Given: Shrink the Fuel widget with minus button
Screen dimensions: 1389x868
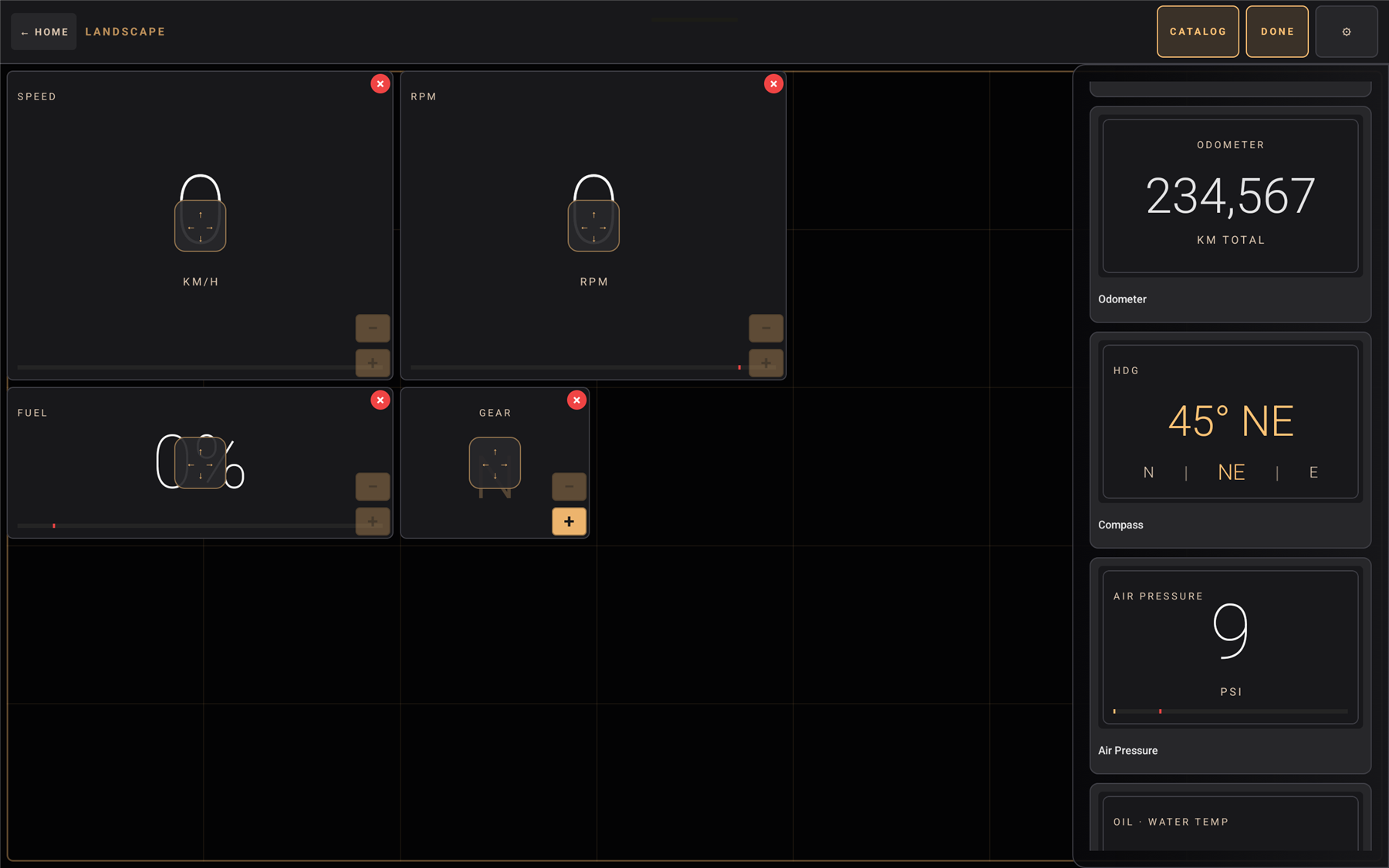Looking at the screenshot, I should coord(372,487).
